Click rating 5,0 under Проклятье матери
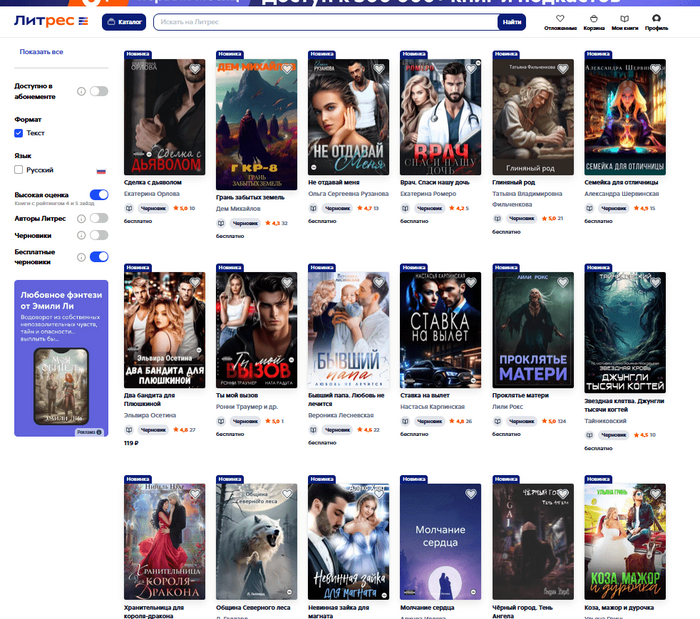Screen dimensions: 700x619 549,421
